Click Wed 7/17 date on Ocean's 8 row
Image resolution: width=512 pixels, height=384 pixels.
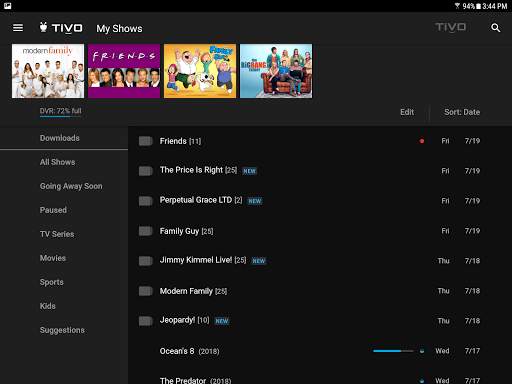point(458,351)
